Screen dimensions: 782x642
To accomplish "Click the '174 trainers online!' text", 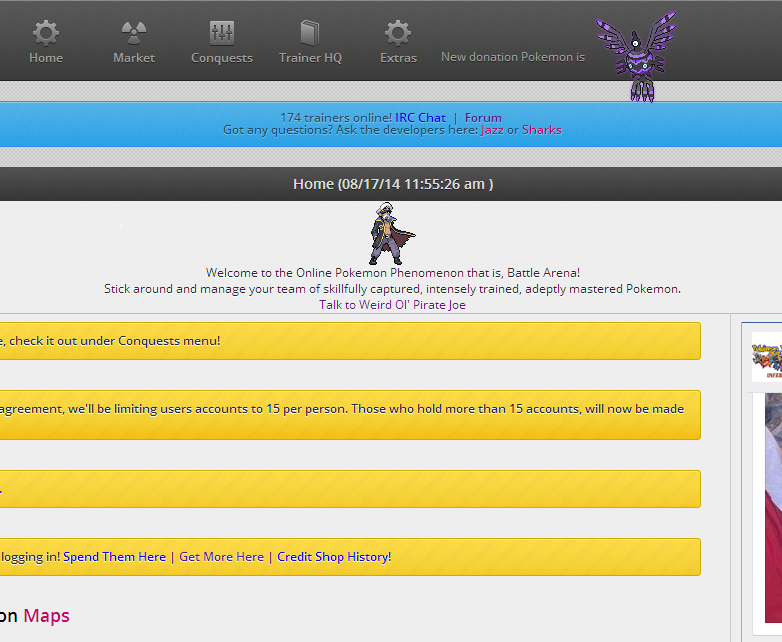I will pyautogui.click(x=336, y=118).
